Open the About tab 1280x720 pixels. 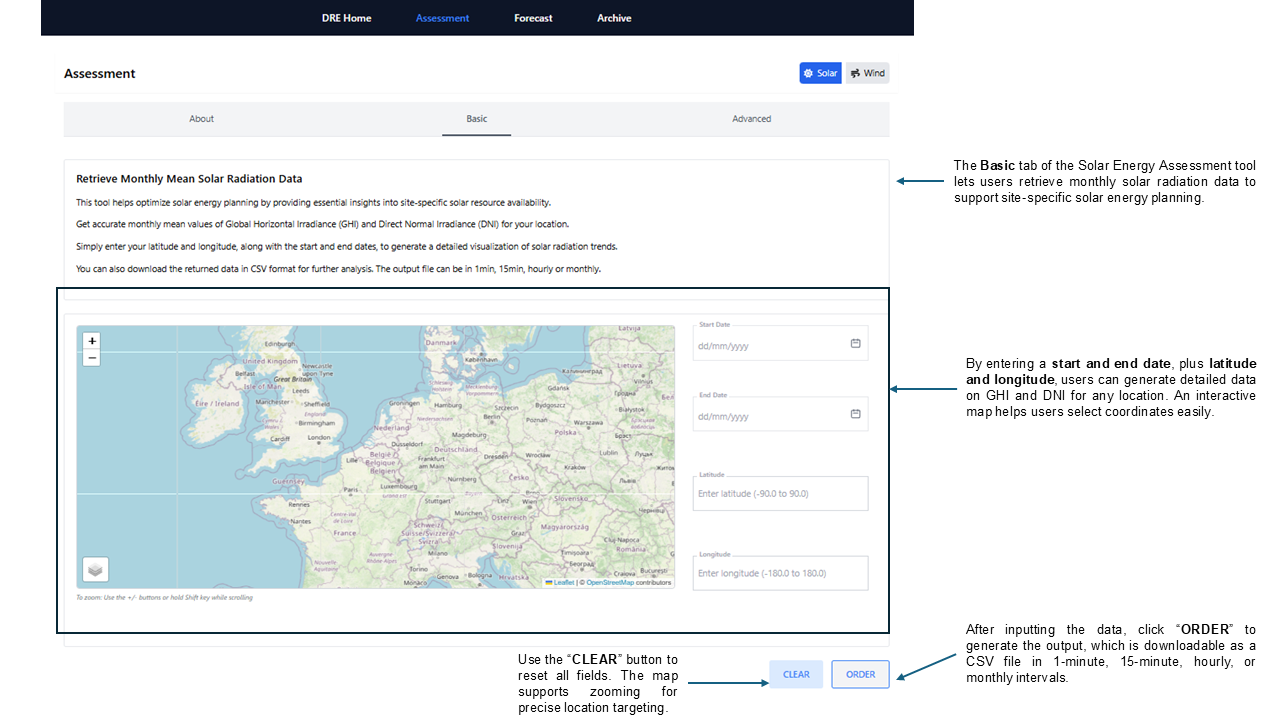tap(202, 119)
